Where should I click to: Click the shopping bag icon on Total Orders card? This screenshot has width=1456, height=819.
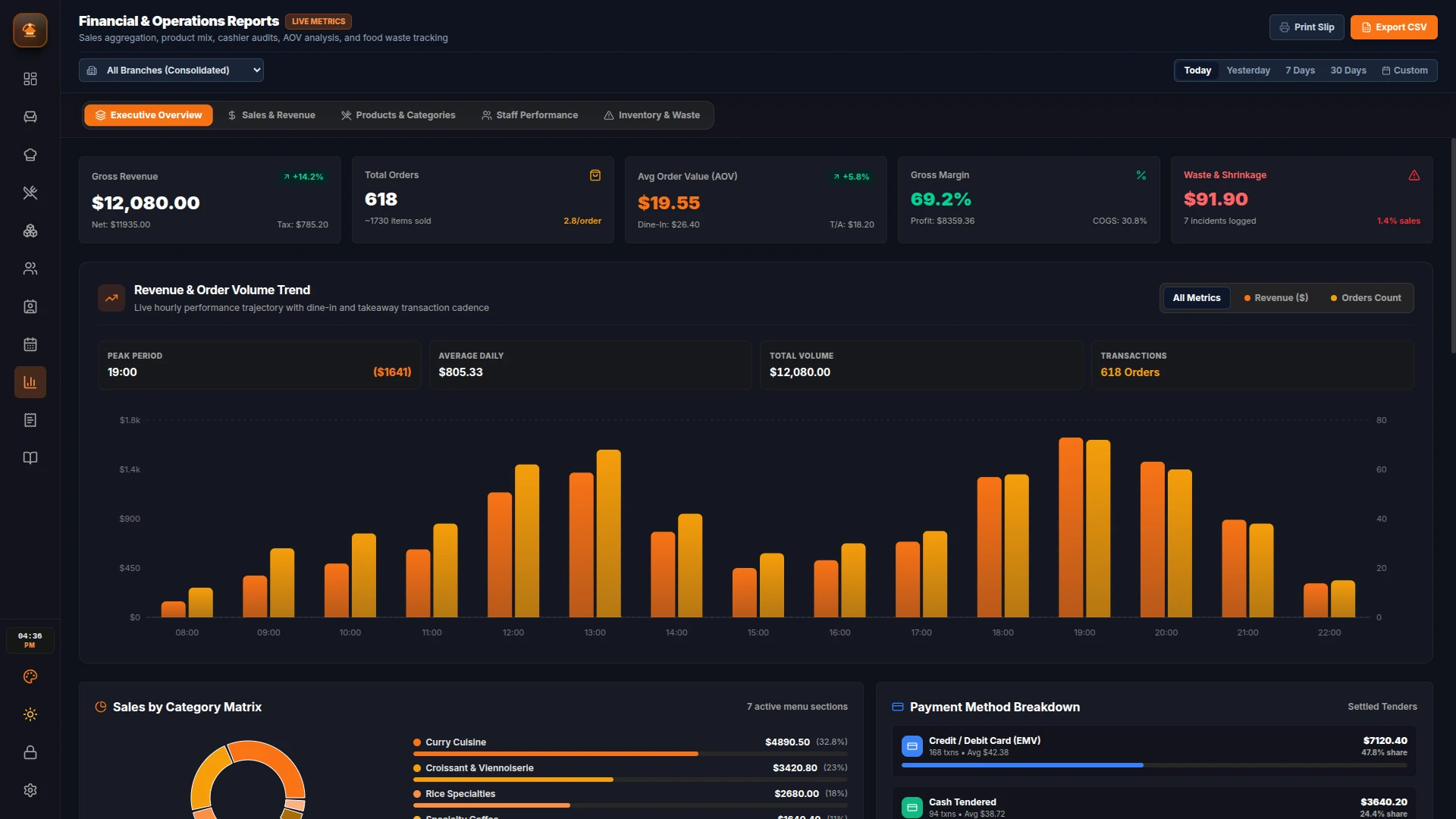[x=595, y=175]
